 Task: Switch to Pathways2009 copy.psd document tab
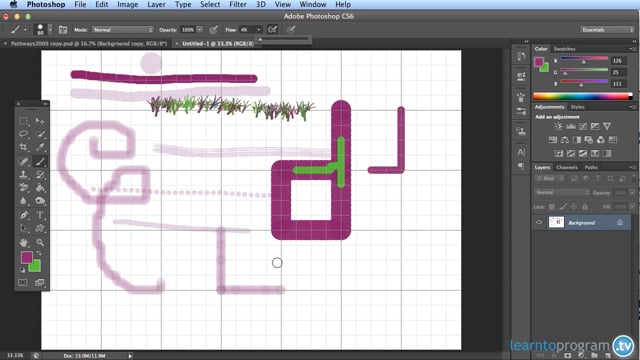(89, 43)
